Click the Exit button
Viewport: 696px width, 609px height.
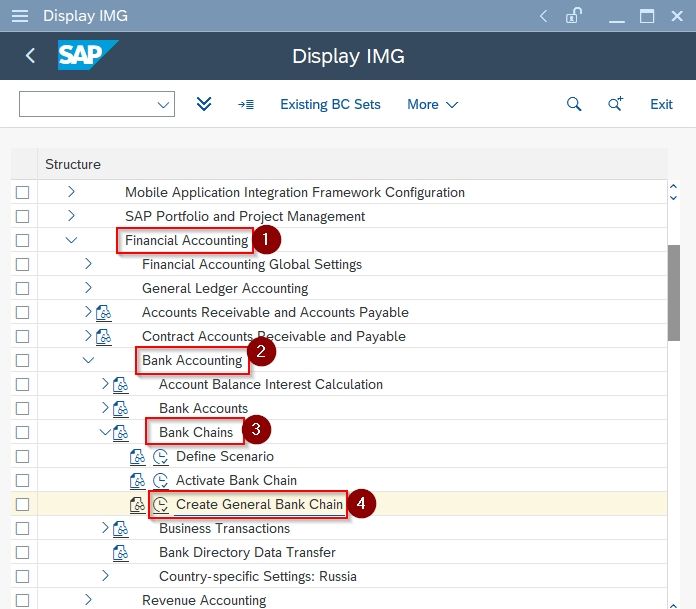[661, 105]
